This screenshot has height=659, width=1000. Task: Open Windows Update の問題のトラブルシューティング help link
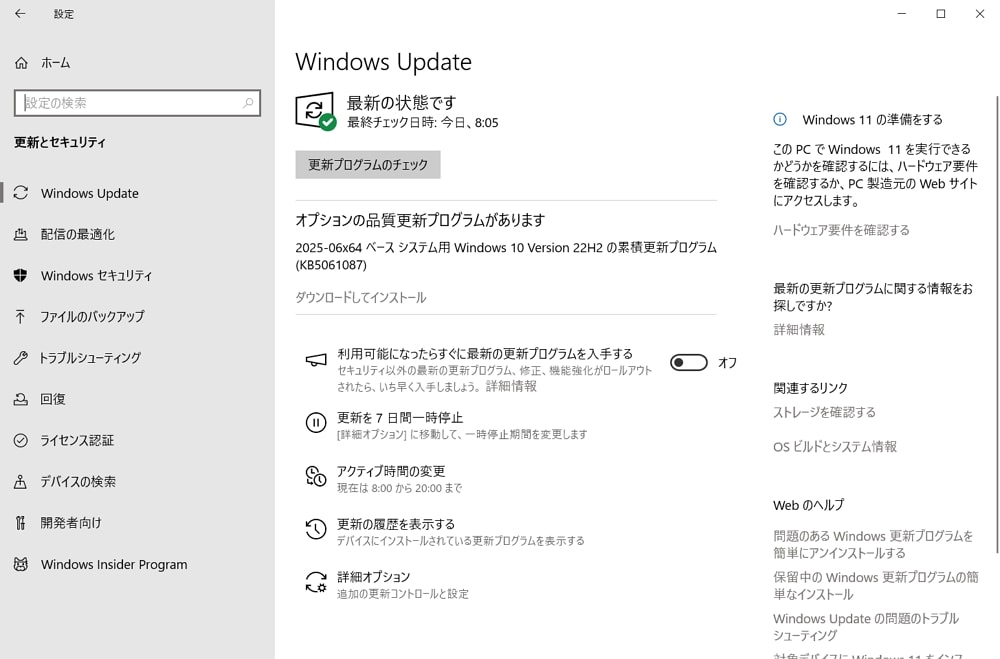point(866,626)
